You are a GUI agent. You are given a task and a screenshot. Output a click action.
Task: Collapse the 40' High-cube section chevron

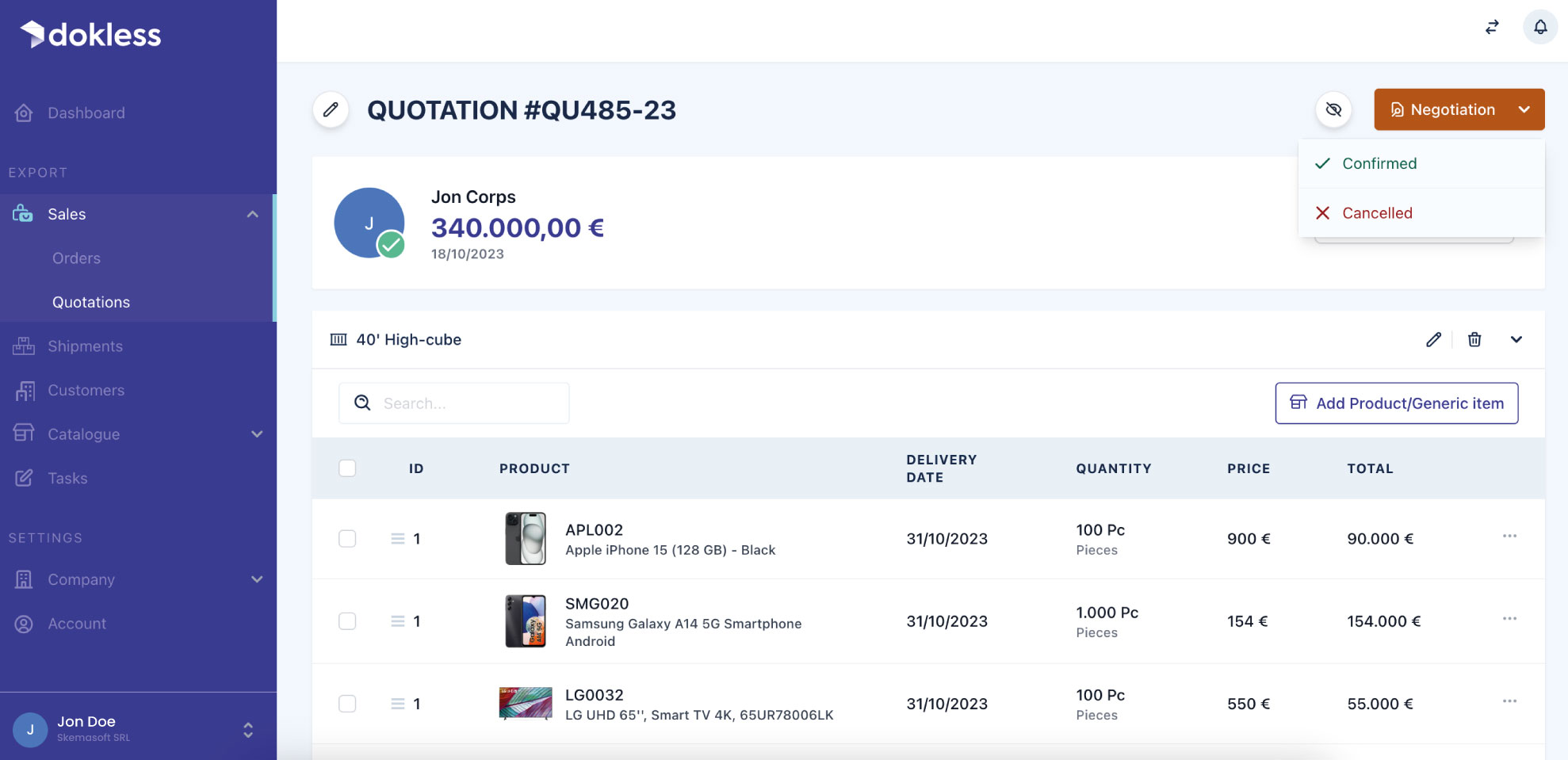[1516, 340]
